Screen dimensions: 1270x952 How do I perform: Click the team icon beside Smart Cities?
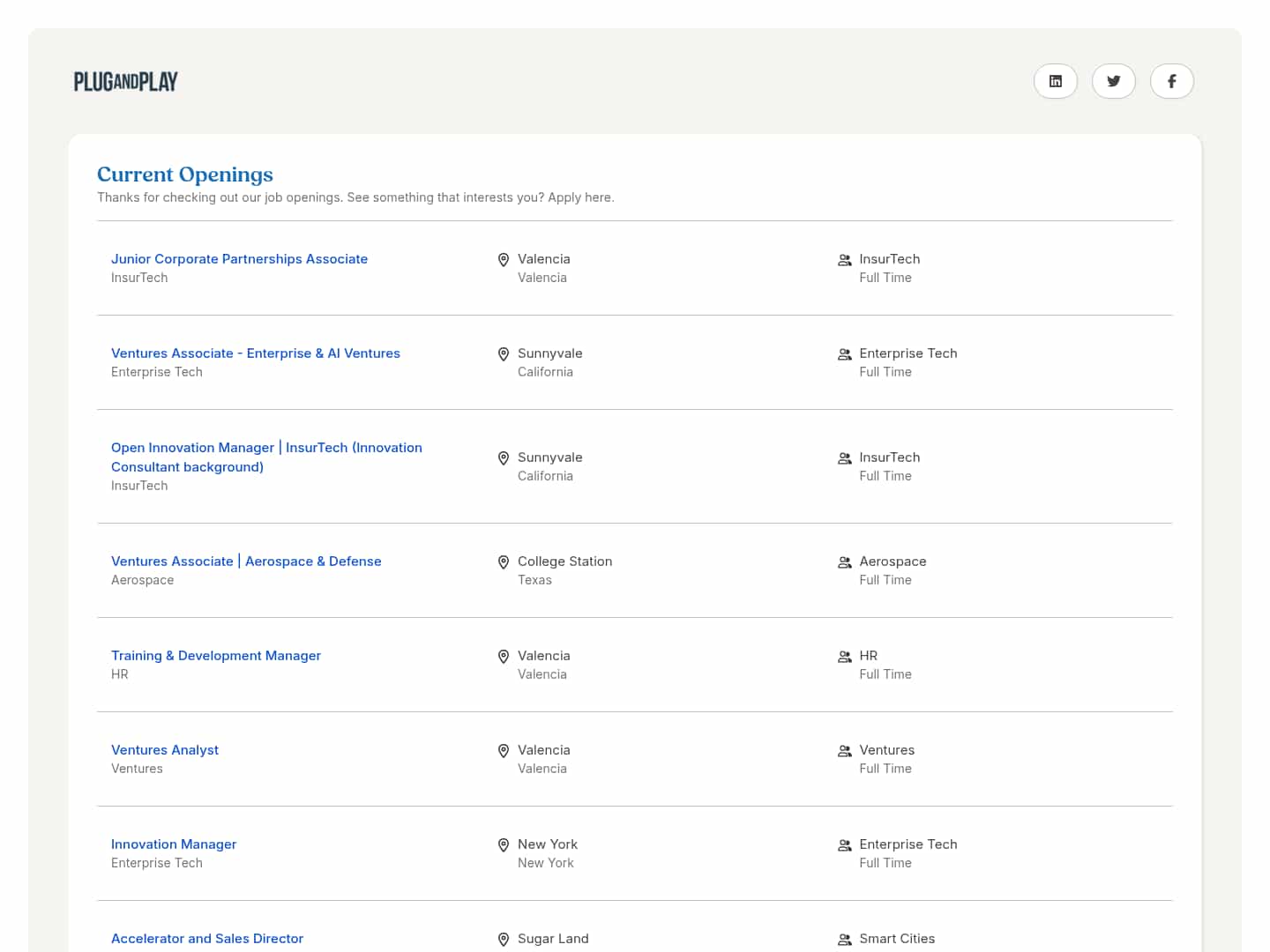tap(844, 940)
